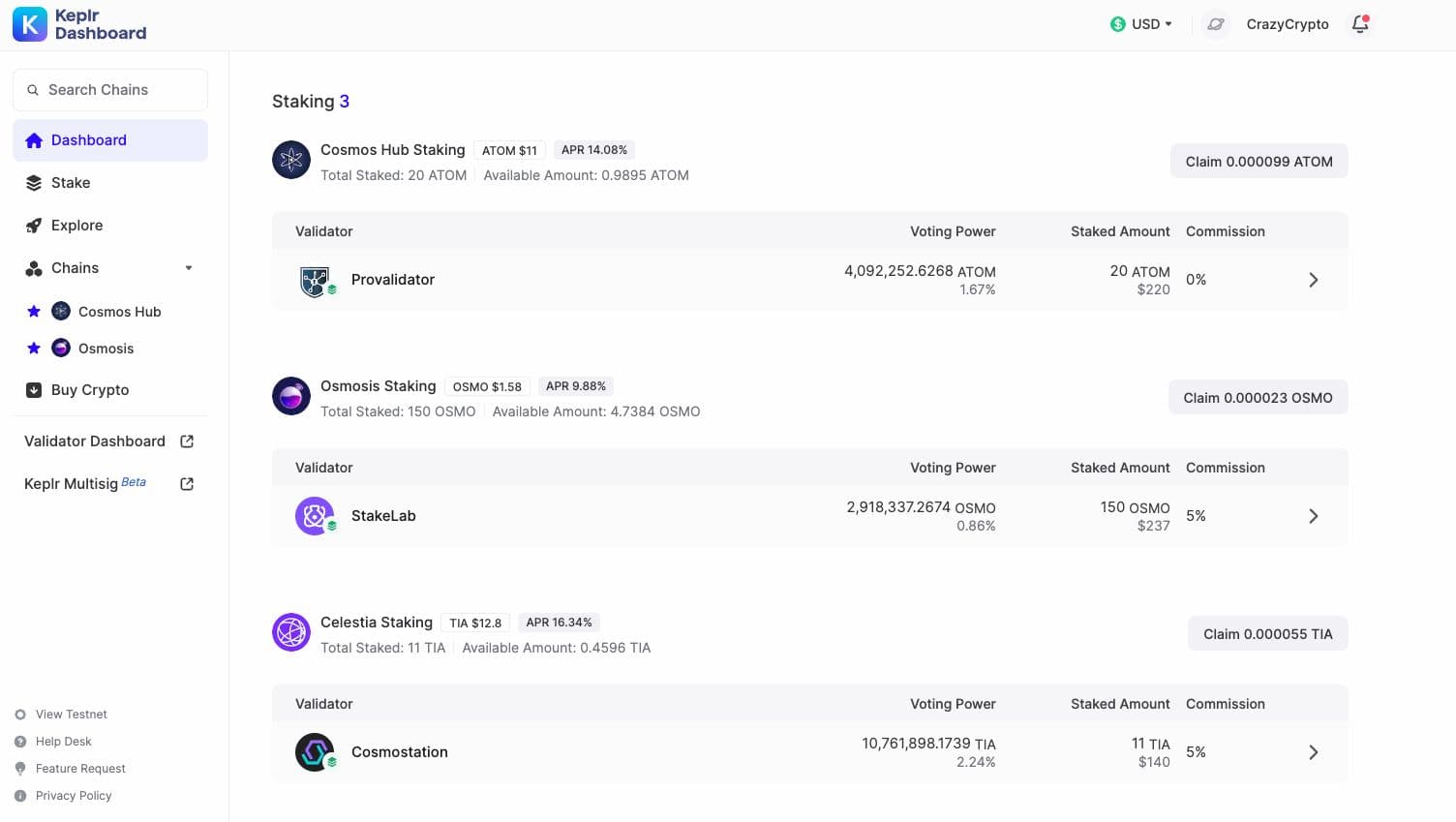Image resolution: width=1456 pixels, height=822 pixels.
Task: Toggle the Osmosis favorite star
Action: click(34, 349)
